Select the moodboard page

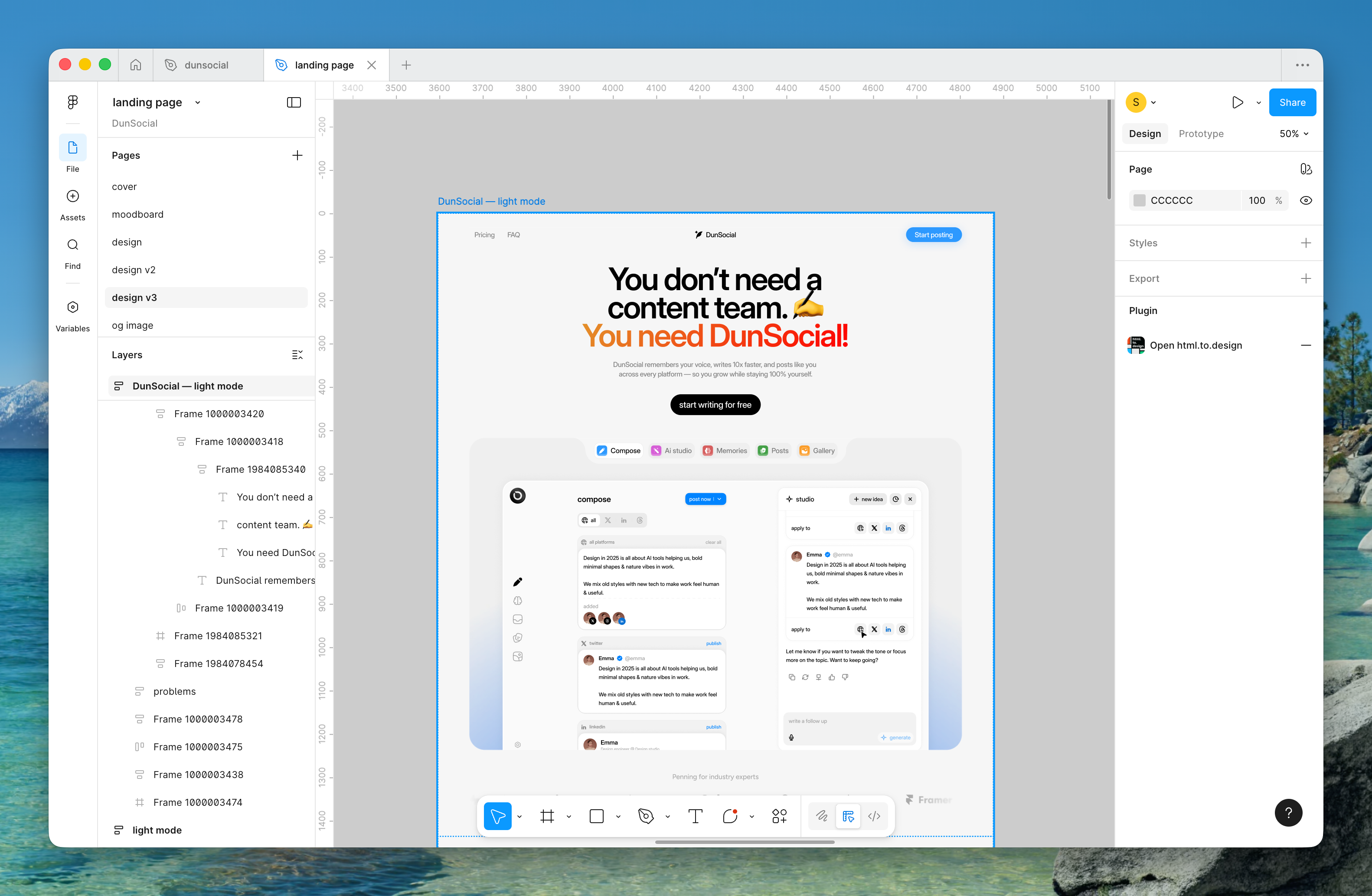pos(138,215)
